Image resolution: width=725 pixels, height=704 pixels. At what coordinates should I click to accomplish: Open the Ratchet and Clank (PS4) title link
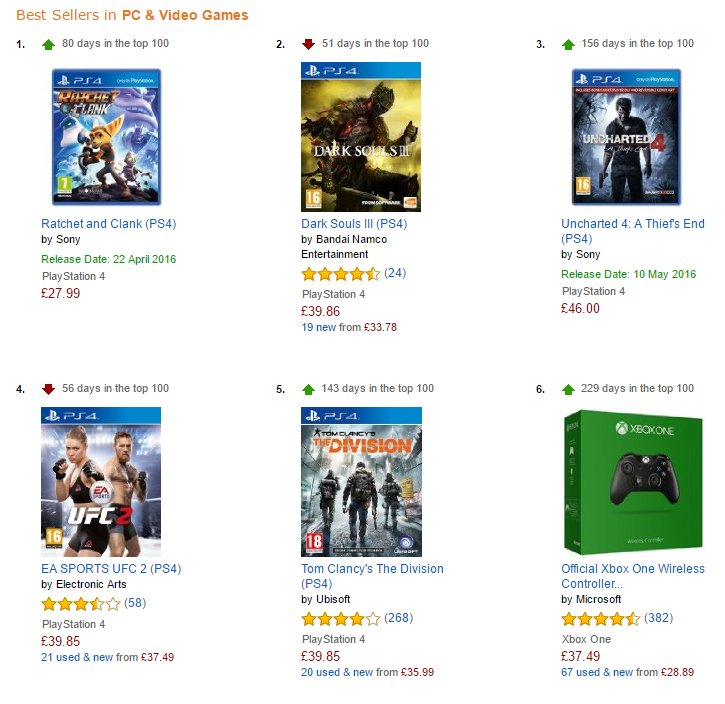(x=109, y=224)
